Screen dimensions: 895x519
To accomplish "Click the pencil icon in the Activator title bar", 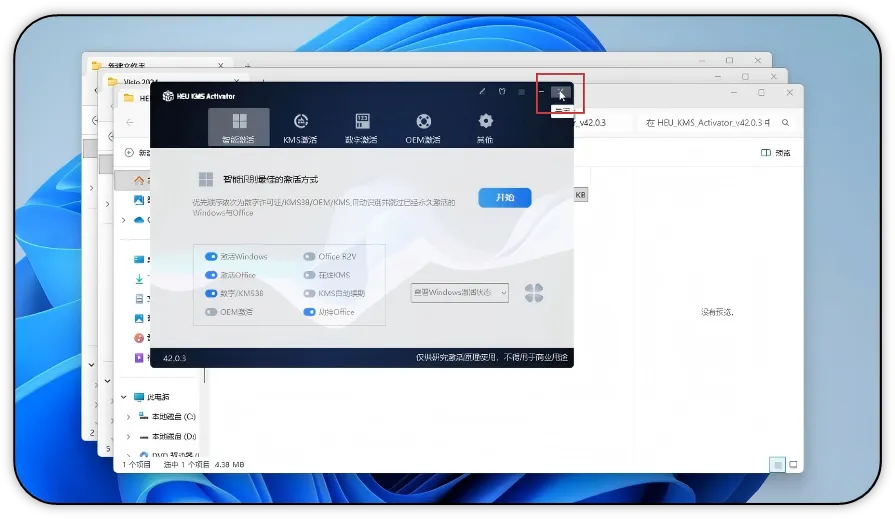I will coord(482,91).
